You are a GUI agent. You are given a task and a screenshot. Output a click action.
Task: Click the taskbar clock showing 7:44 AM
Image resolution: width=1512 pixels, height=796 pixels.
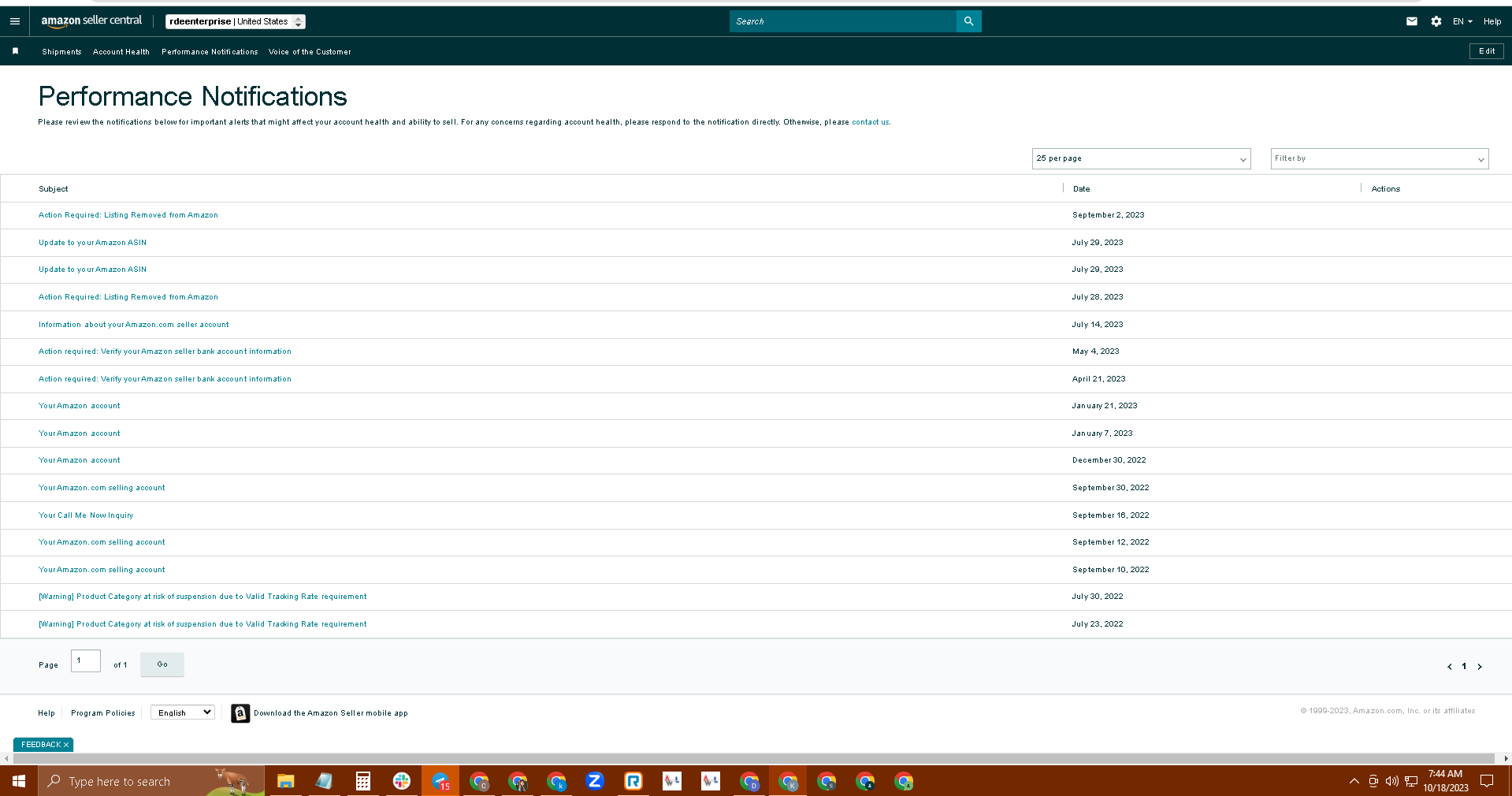[x=1445, y=781]
